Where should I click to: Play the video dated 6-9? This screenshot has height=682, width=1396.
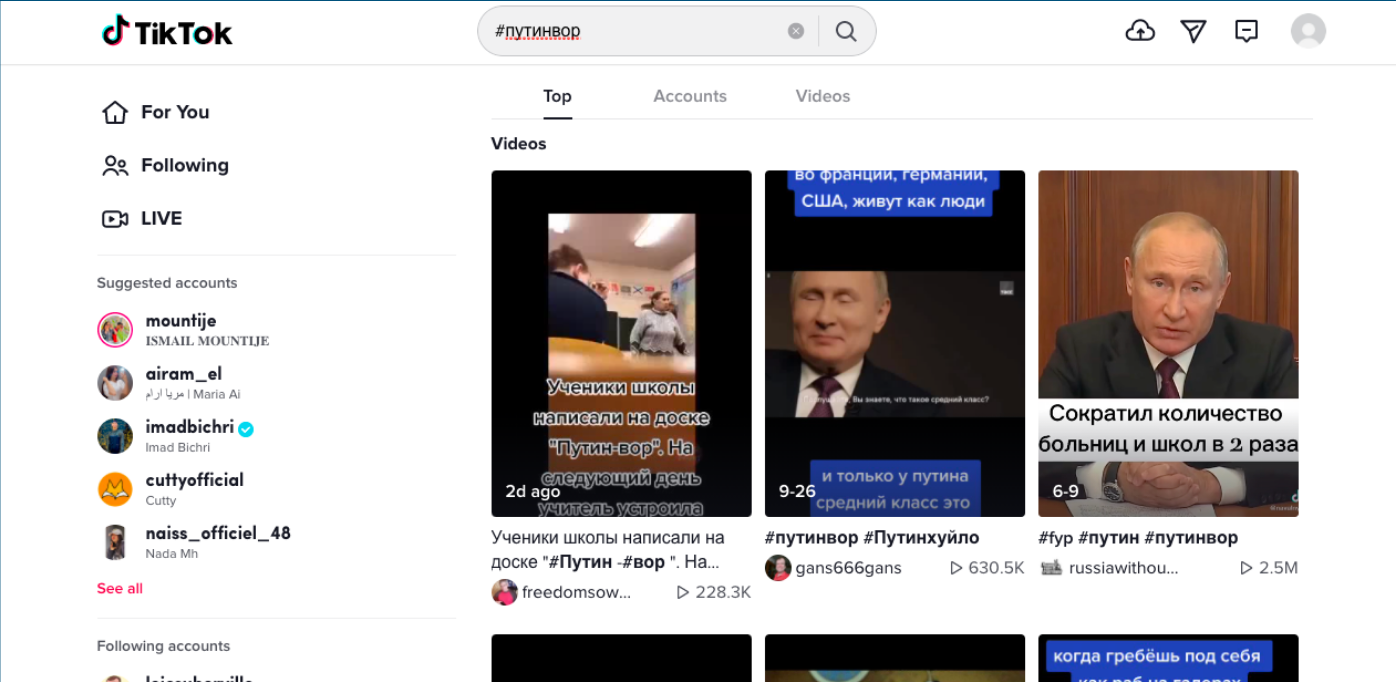click(1168, 343)
